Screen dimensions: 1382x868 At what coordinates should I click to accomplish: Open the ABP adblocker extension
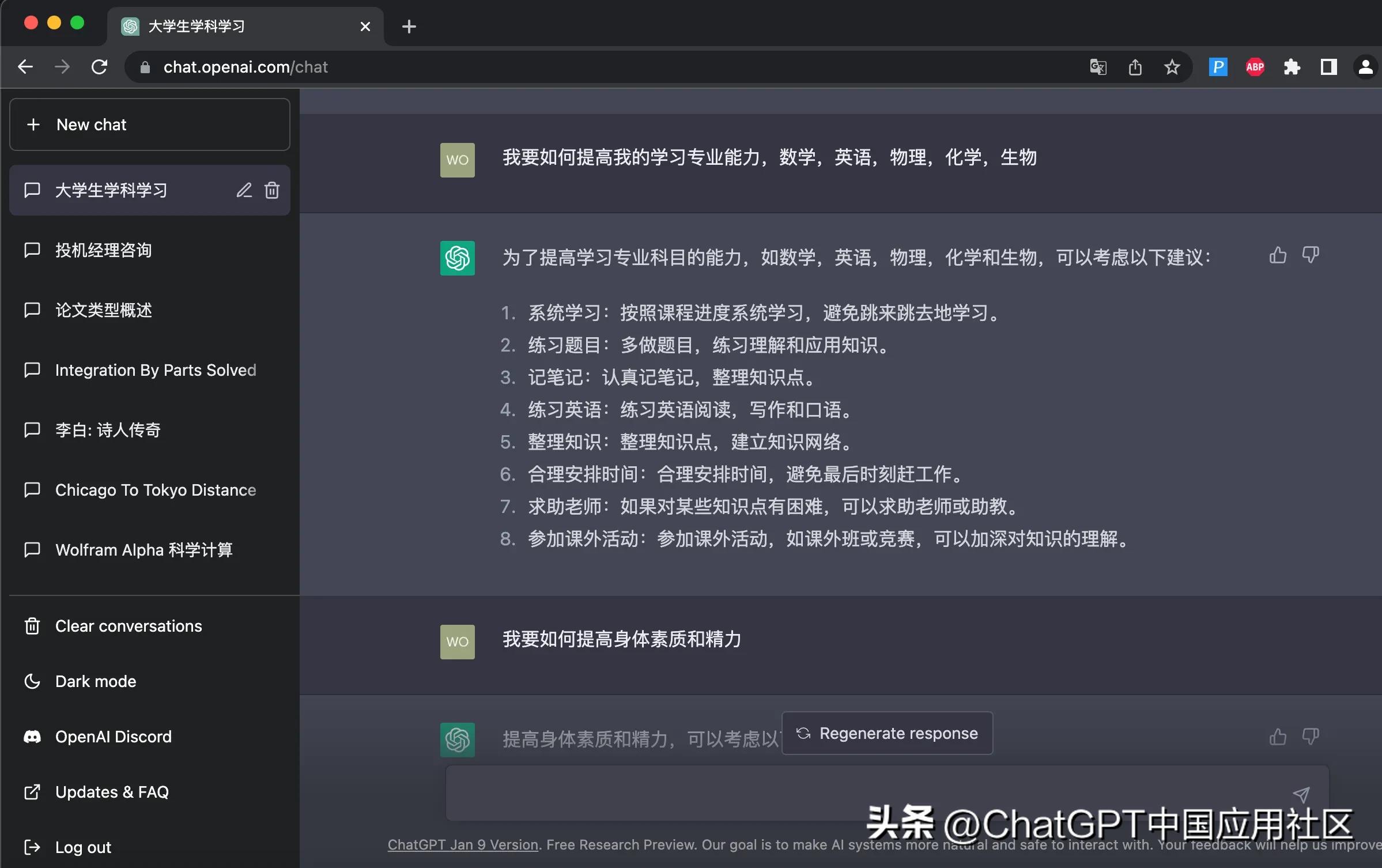point(1255,67)
